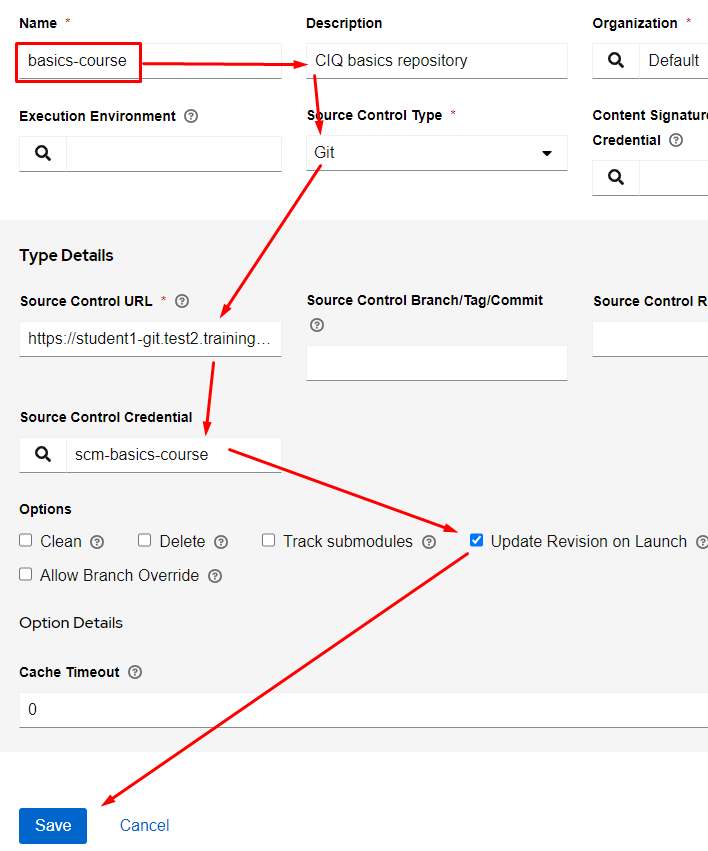708x851 pixels.
Task: Click the Save button
Action: [x=53, y=825]
